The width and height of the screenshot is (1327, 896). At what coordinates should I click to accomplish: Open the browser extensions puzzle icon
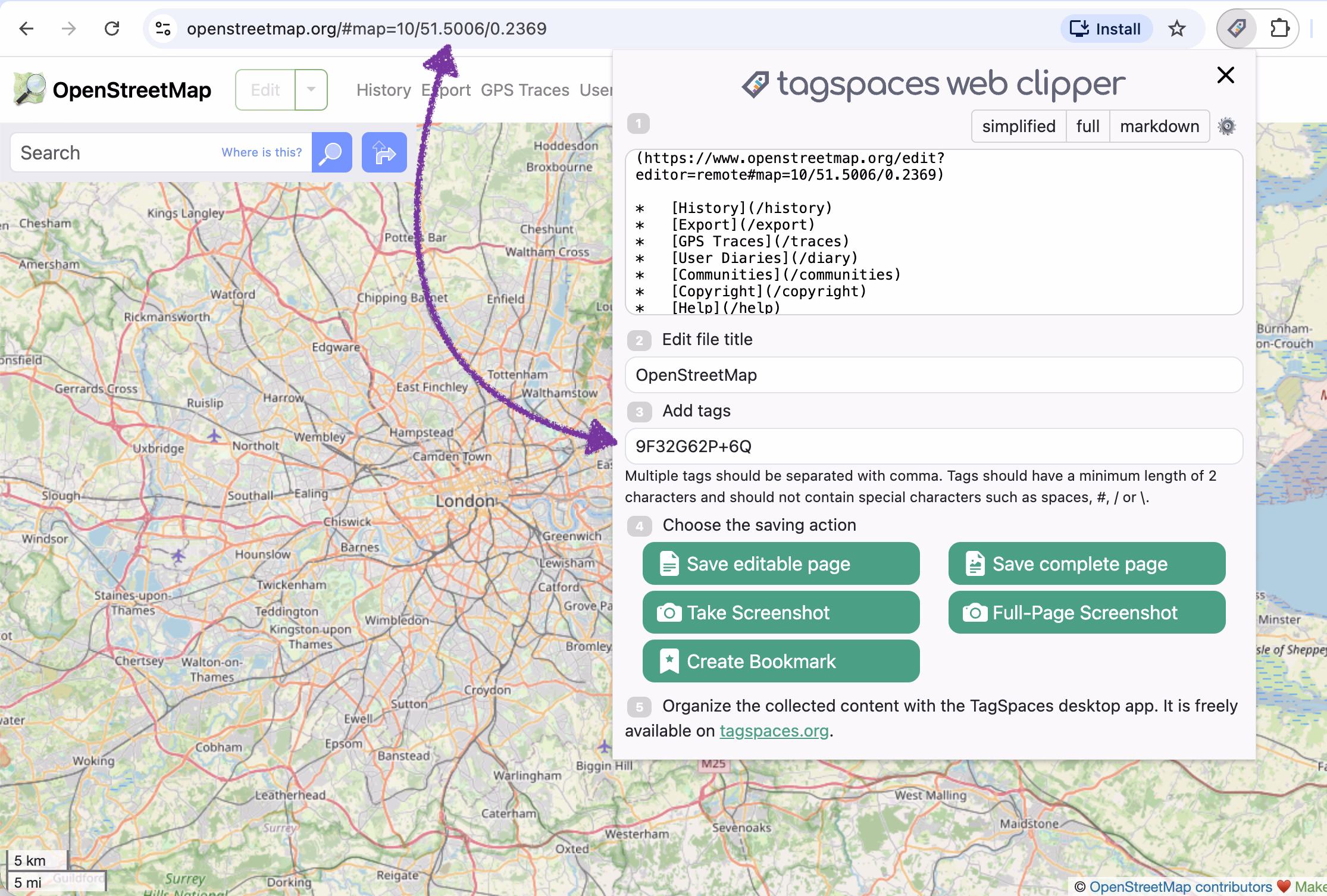[x=1279, y=29]
